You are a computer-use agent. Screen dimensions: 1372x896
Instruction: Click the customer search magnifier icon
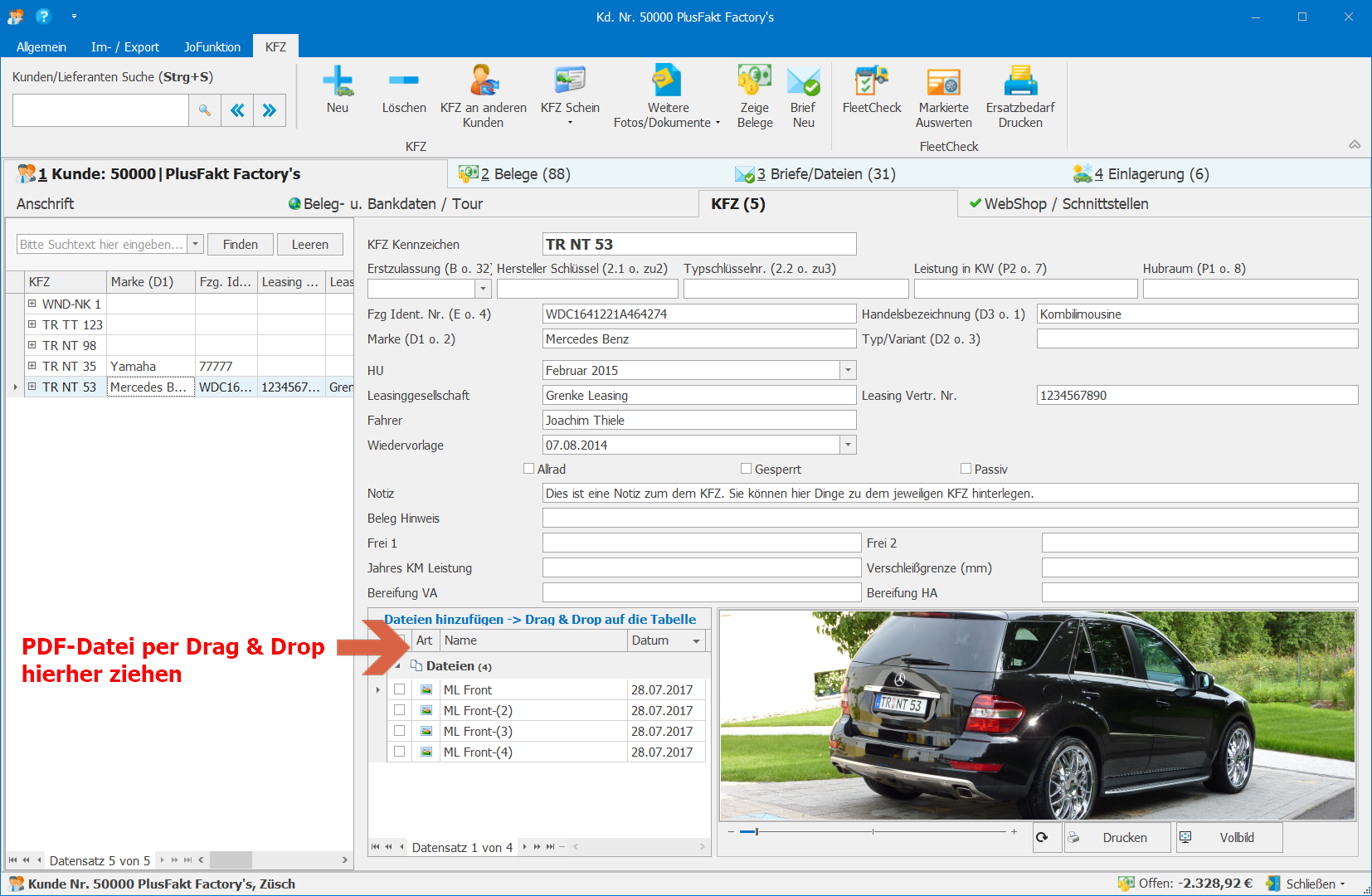click(205, 110)
